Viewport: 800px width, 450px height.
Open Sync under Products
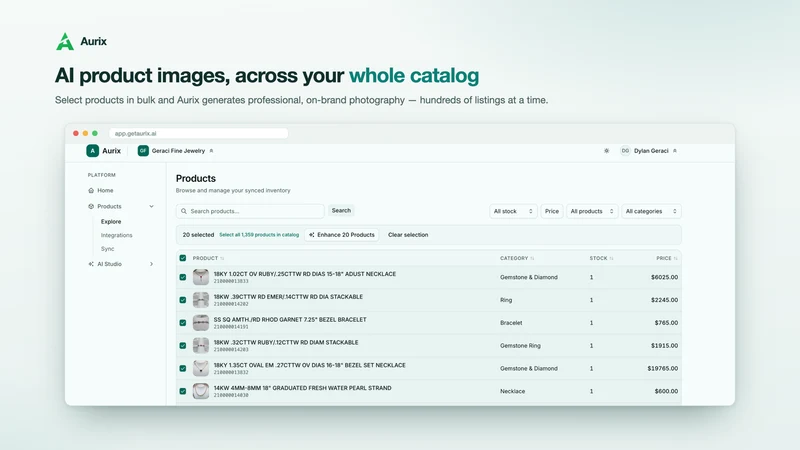tap(107, 249)
